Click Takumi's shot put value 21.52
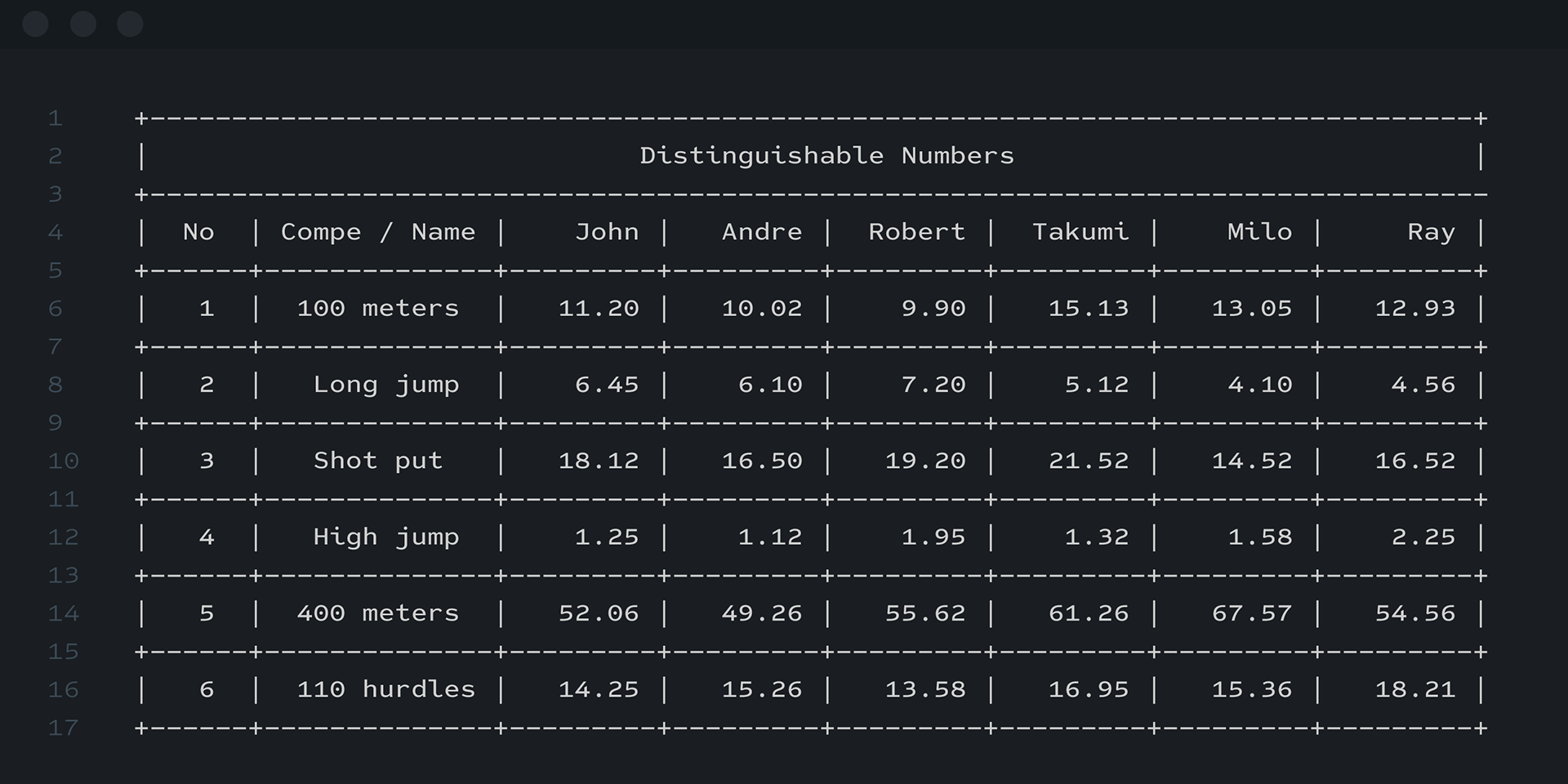This screenshot has height=784, width=1568. 1088,461
